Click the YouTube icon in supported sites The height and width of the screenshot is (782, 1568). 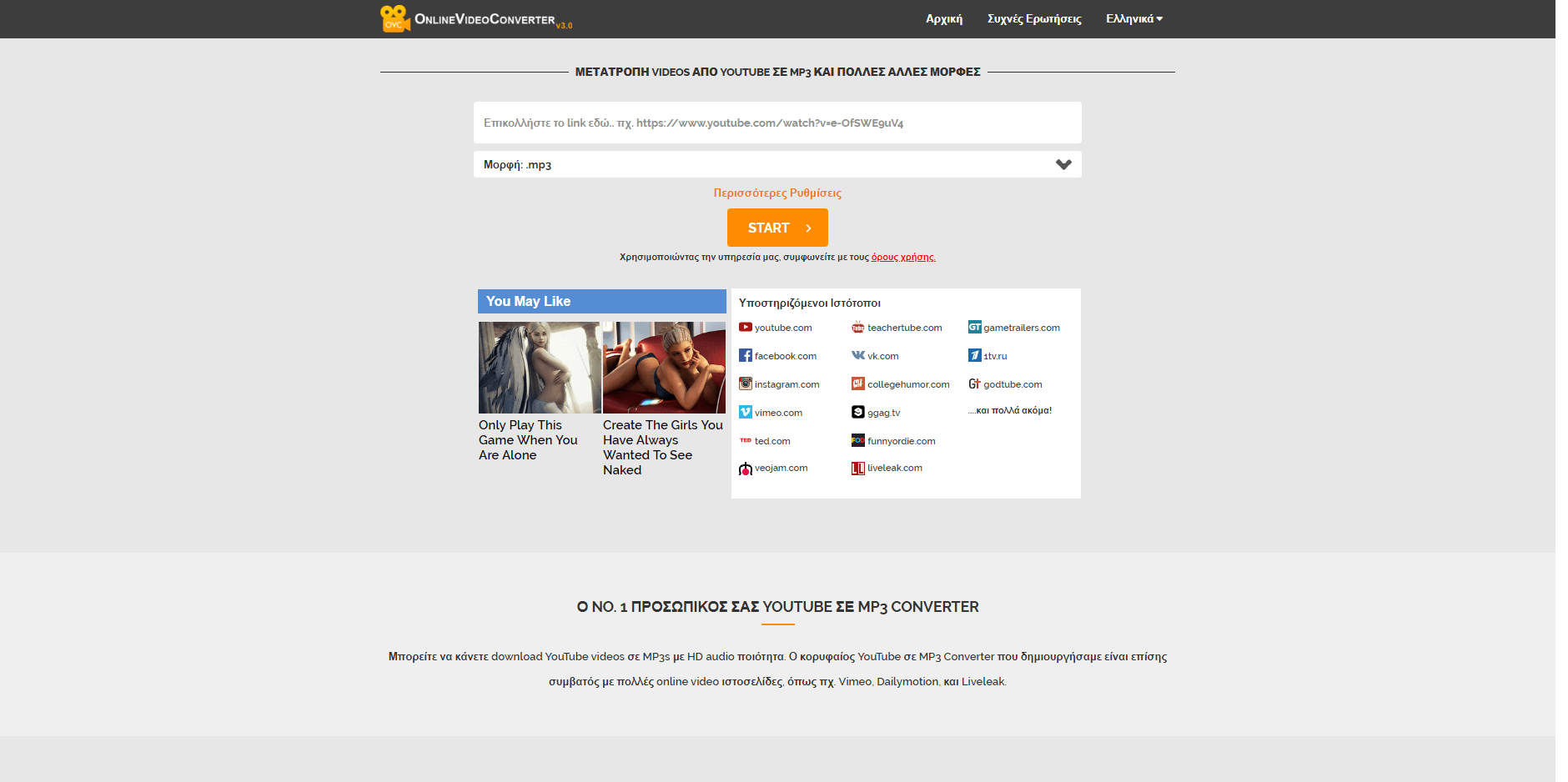tap(745, 328)
